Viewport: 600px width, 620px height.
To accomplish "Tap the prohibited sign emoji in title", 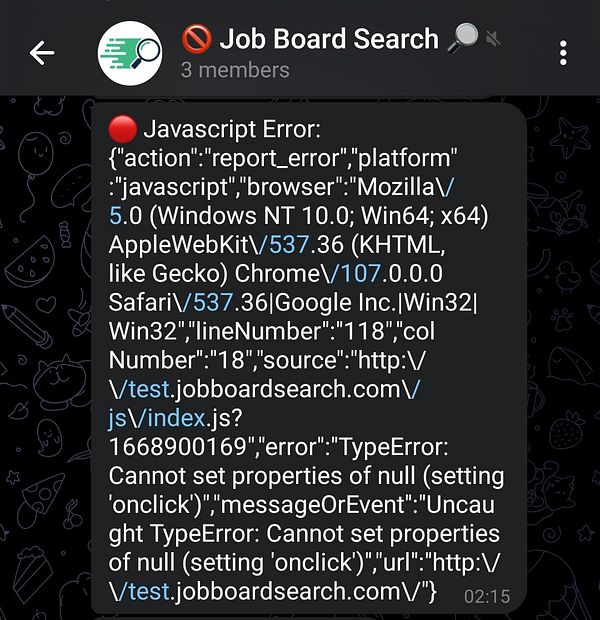I will (x=197, y=39).
